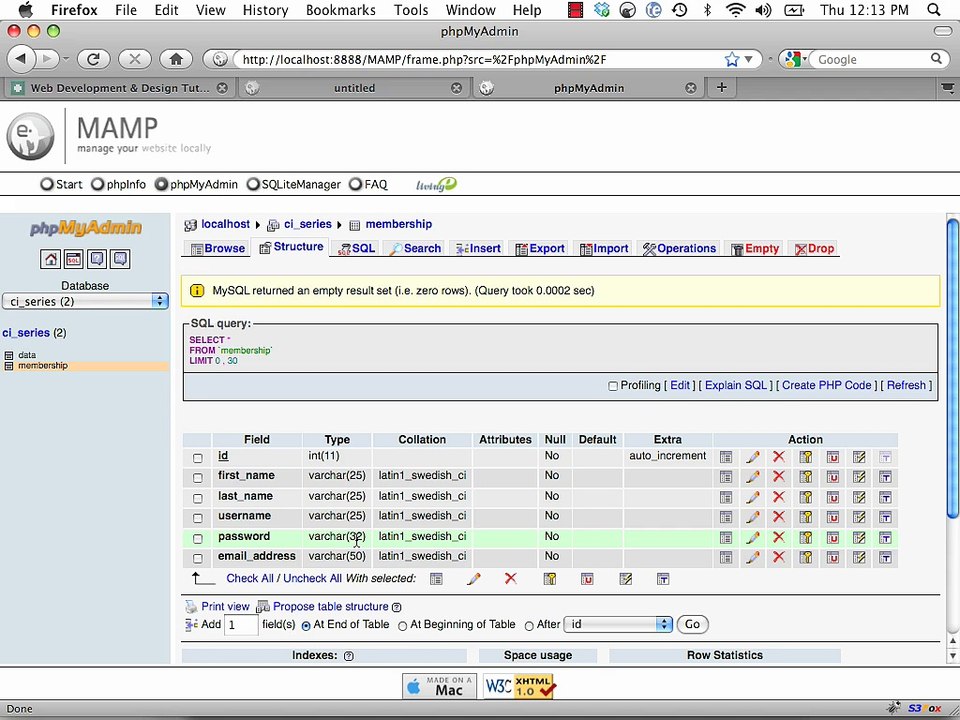The width and height of the screenshot is (960, 720).
Task: Open the Print view link
Action: point(225,606)
